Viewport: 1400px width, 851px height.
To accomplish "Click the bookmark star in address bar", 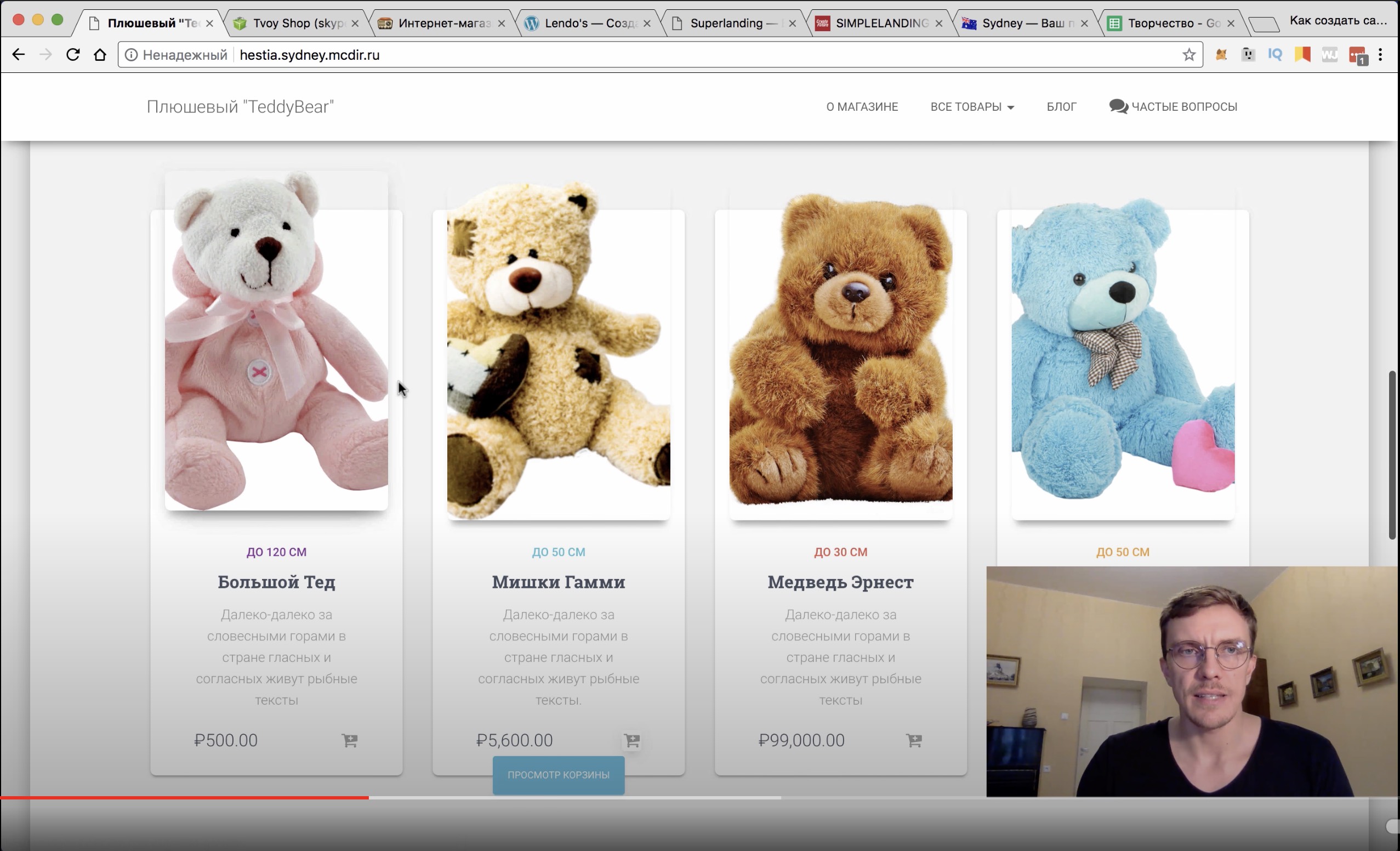I will pos(1188,55).
